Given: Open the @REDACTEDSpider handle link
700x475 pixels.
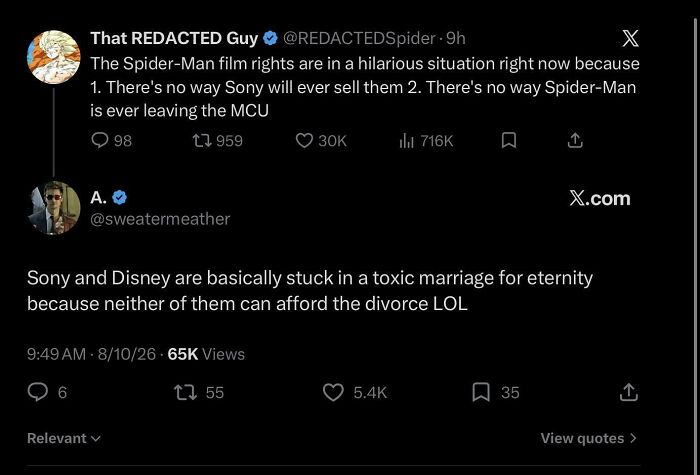Looking at the screenshot, I should [359, 38].
